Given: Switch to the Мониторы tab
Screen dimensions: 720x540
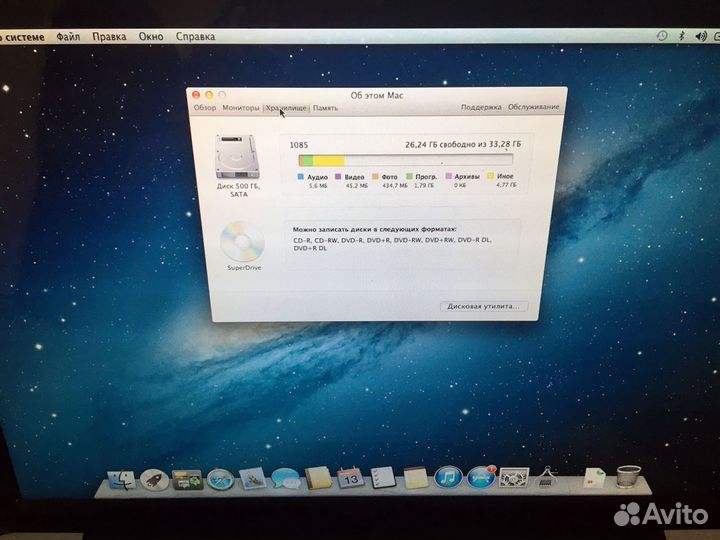Looking at the screenshot, I should [241, 107].
